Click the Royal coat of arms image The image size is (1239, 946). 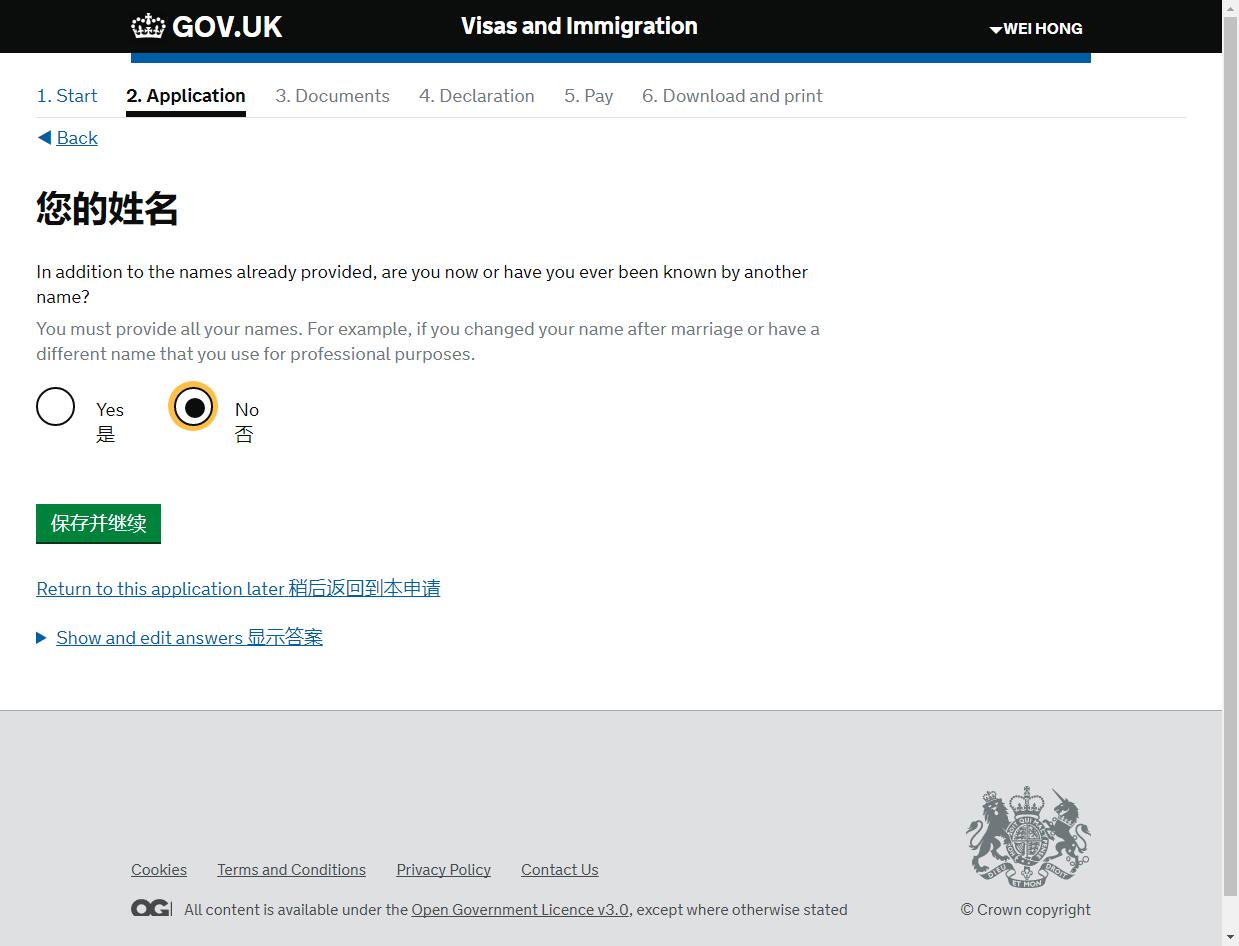click(1028, 838)
